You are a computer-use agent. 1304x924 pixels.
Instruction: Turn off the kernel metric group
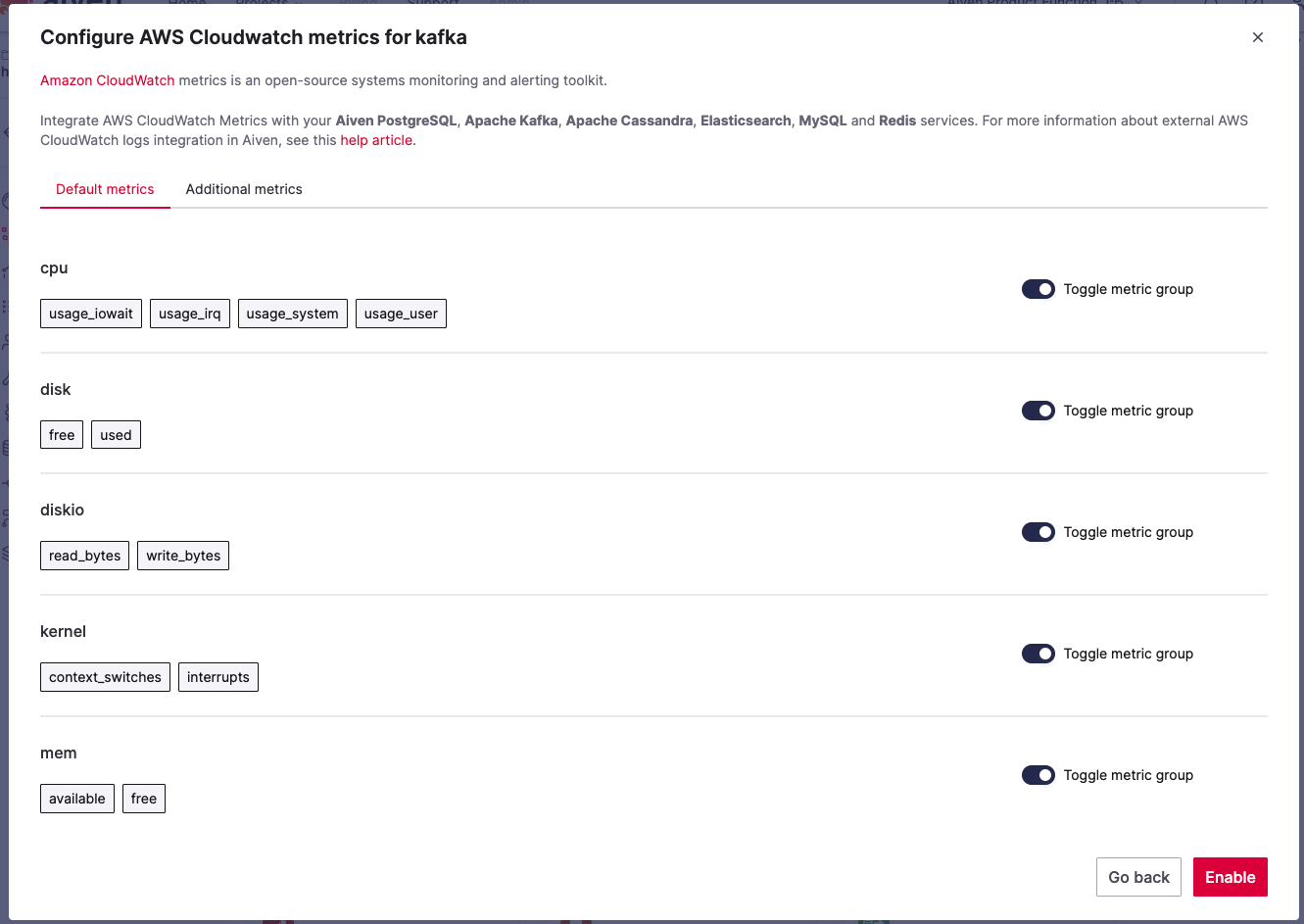1038,654
